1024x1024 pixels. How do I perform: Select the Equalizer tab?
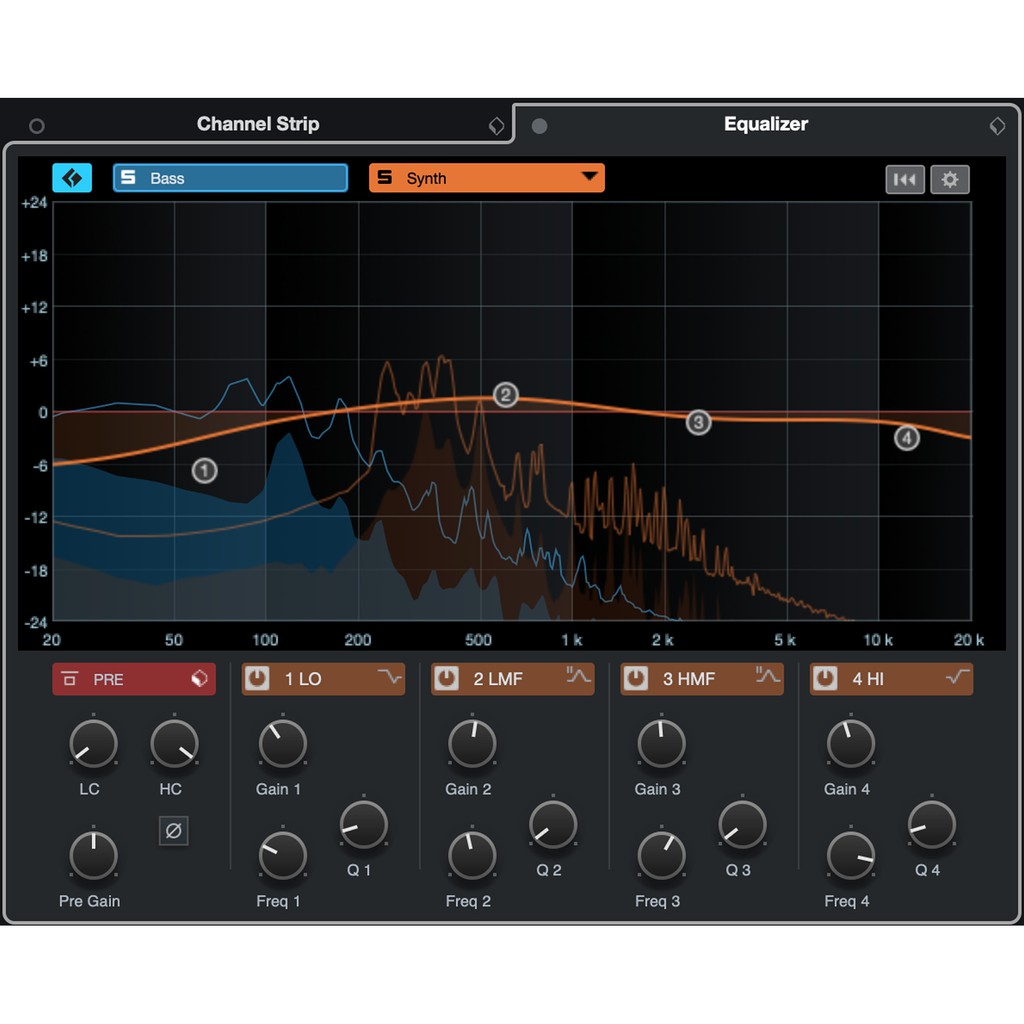pyautogui.click(x=765, y=124)
